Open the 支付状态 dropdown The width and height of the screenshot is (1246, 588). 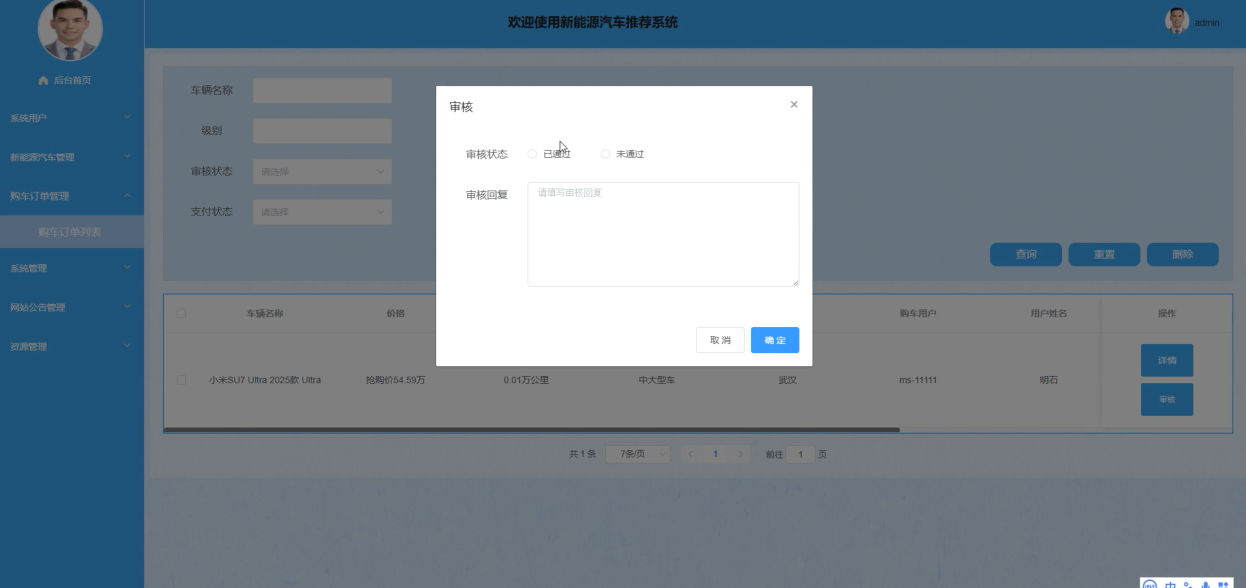click(x=320, y=211)
